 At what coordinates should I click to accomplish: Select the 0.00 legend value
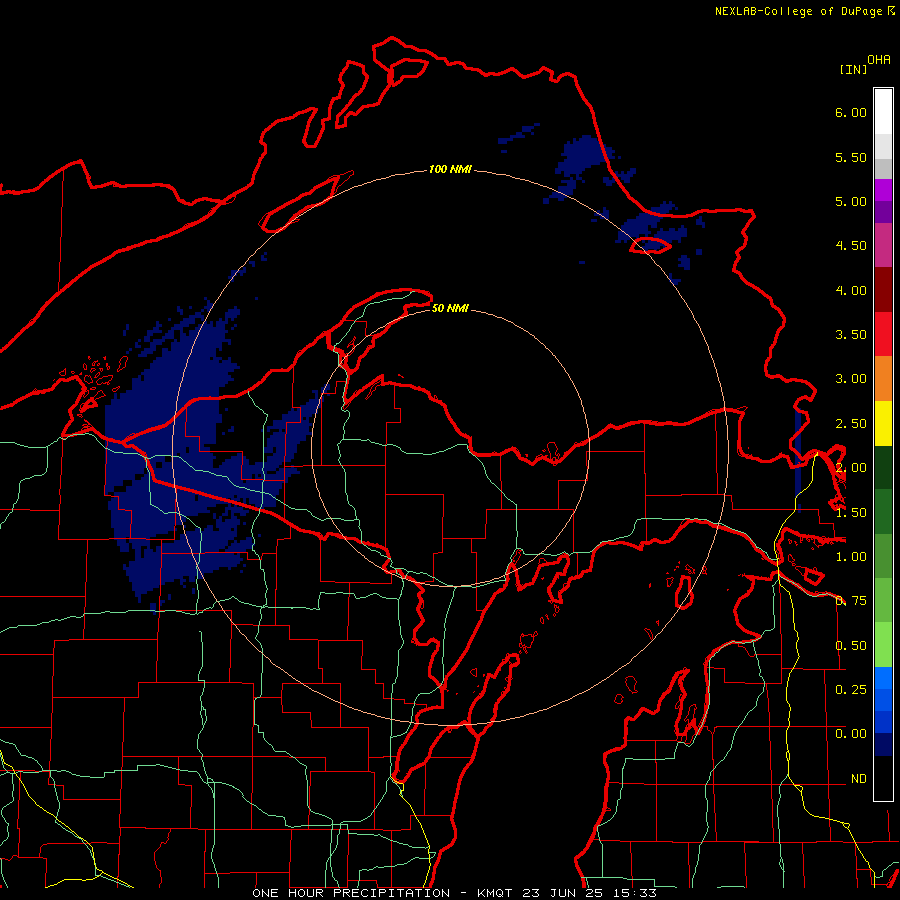[851, 734]
